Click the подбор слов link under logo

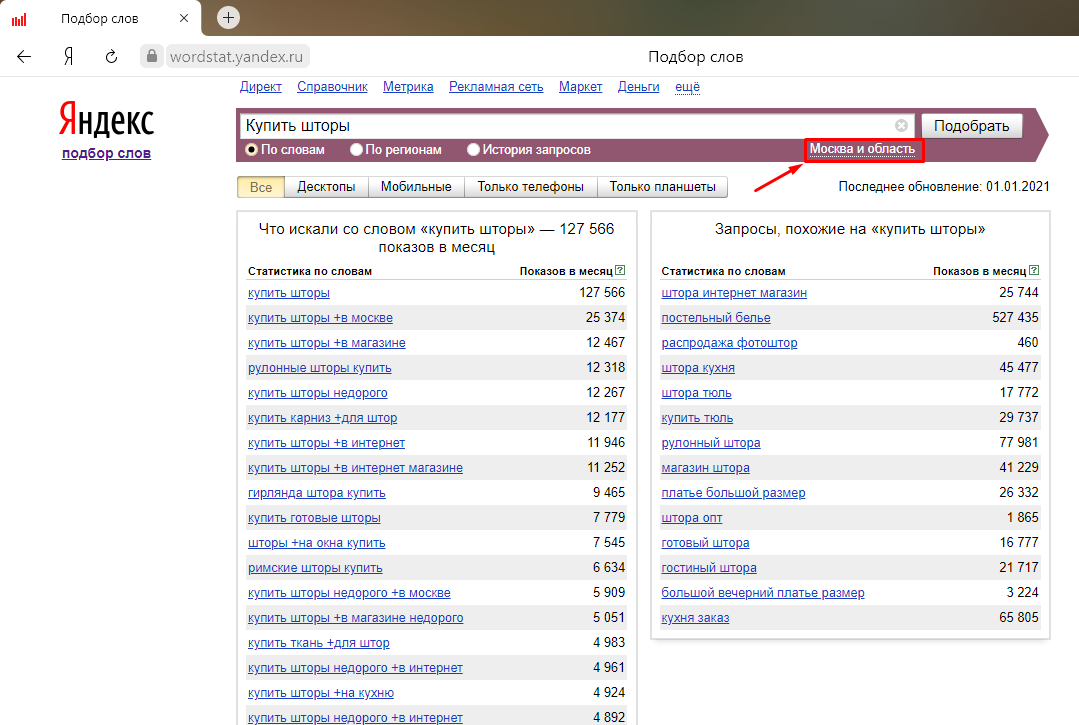coord(107,153)
